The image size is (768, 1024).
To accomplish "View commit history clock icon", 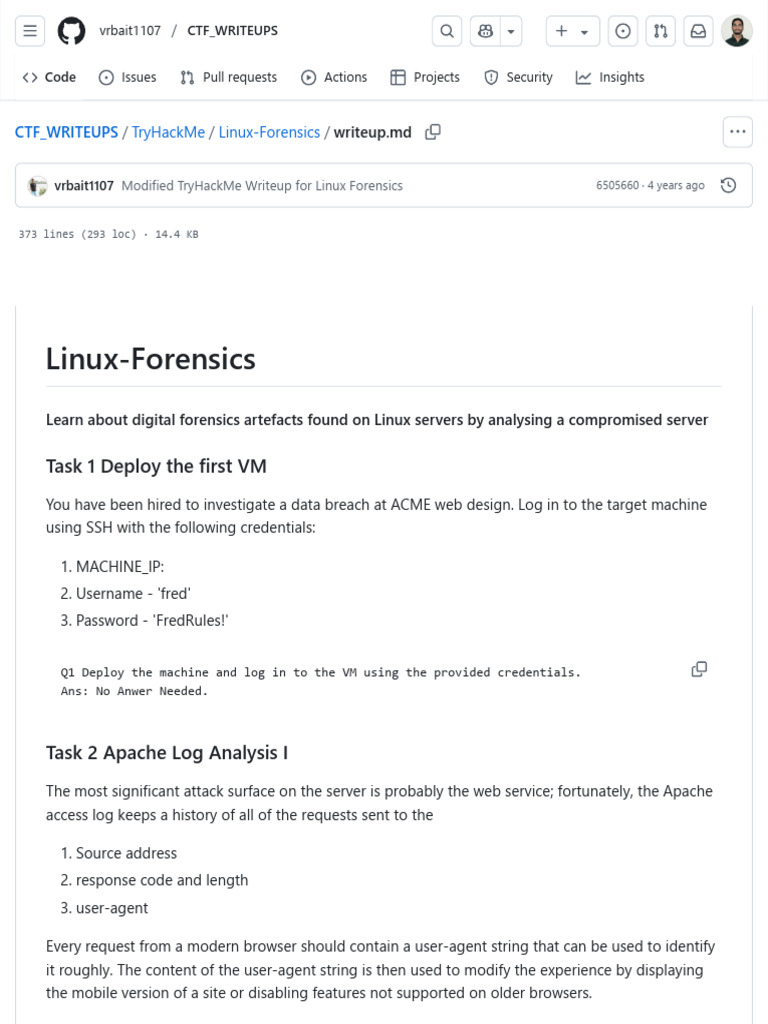I will click(x=729, y=185).
